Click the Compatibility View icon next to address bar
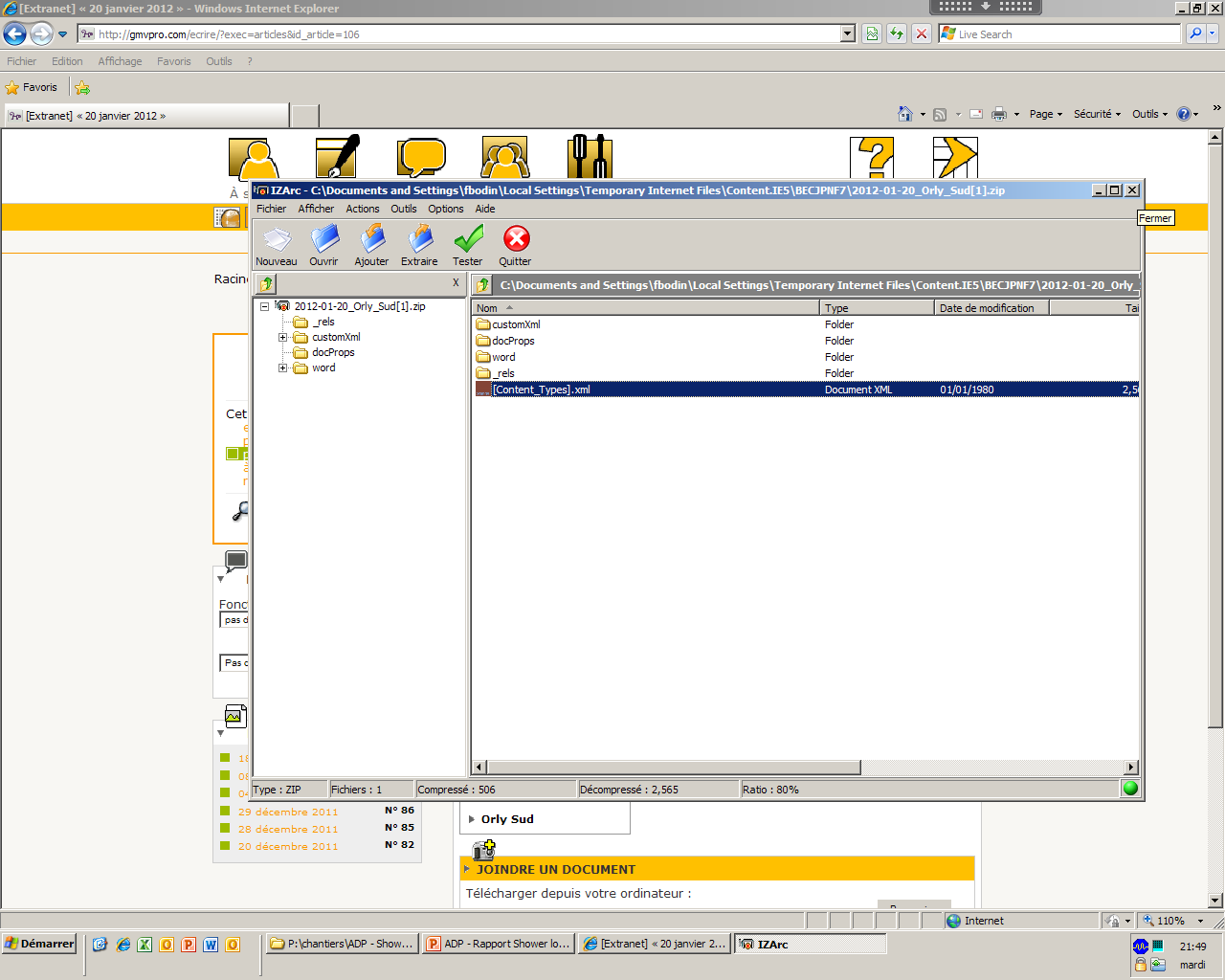 pos(872,34)
